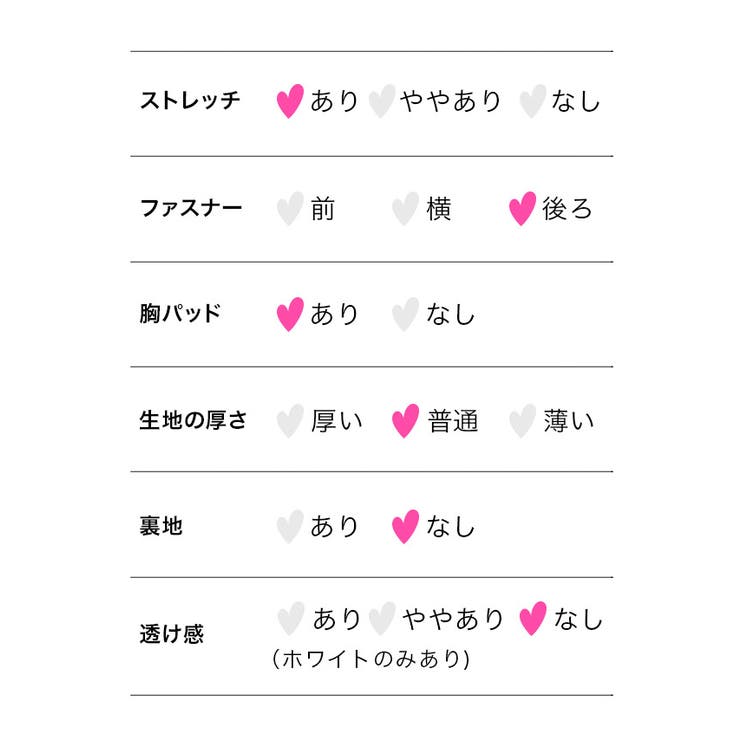740x740 pixels.
Task: Select the gray heart for ファスナー 前
Action: pos(289,209)
